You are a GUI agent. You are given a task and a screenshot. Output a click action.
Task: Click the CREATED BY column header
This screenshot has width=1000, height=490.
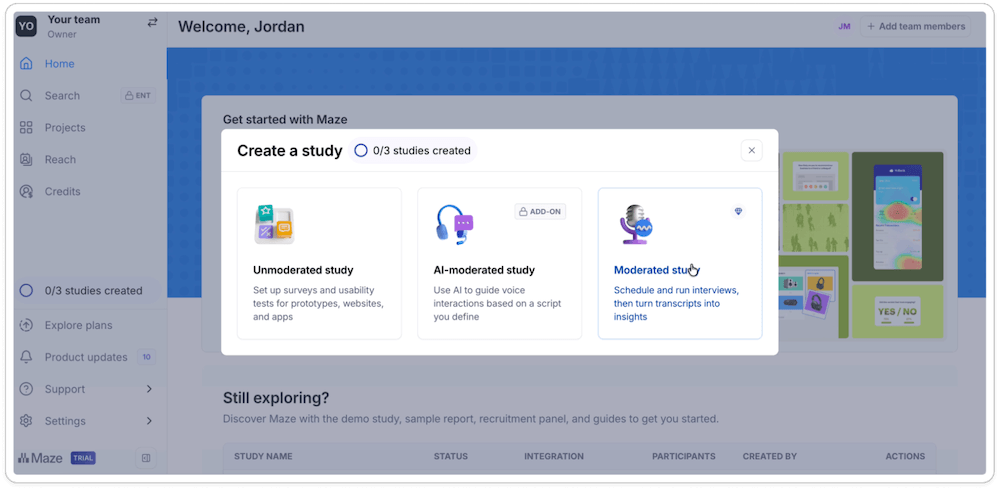point(770,456)
